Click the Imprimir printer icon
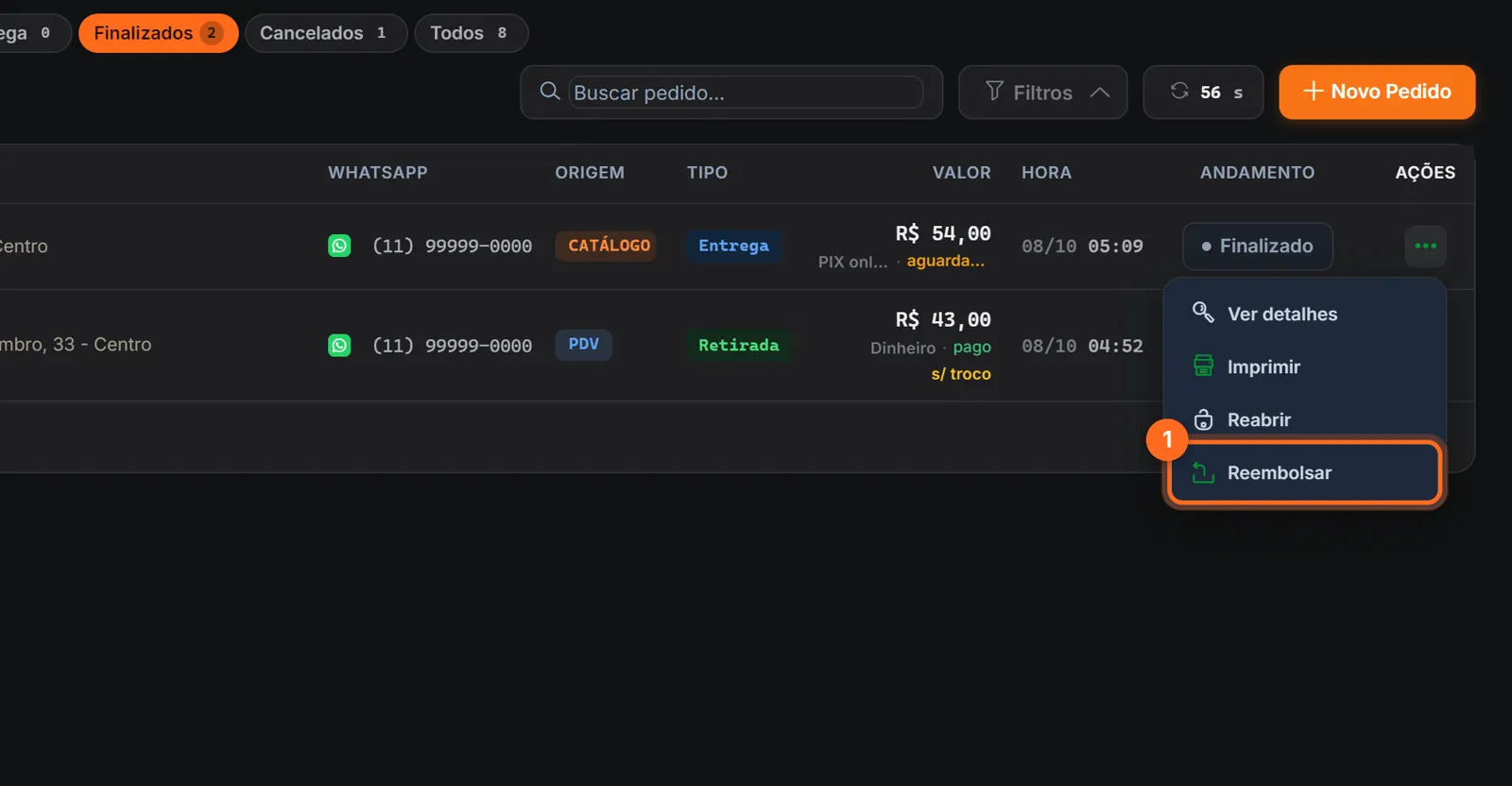This screenshot has width=1512, height=786. coord(1203,366)
